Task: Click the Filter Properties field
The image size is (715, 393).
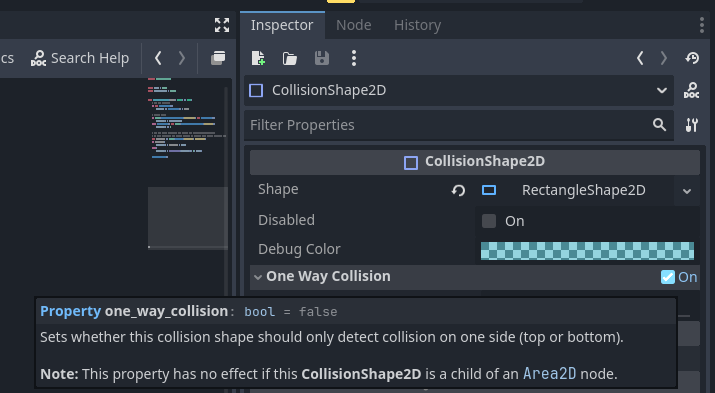Action: click(x=459, y=125)
